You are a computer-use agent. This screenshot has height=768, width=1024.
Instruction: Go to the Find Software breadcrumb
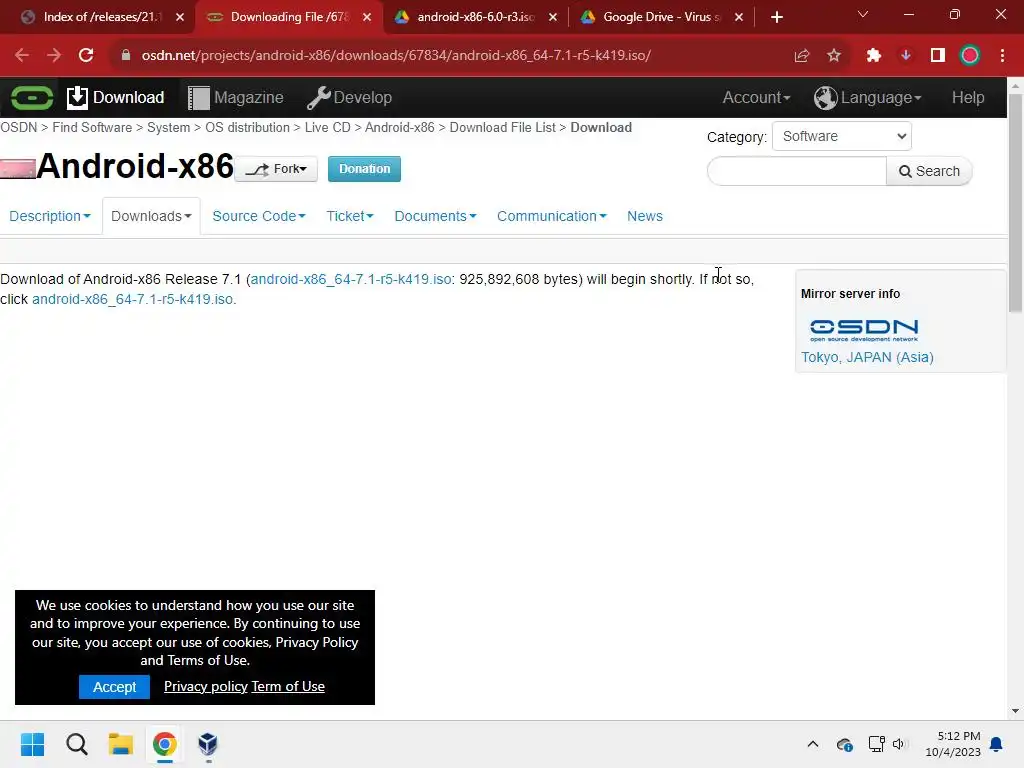(x=92, y=127)
